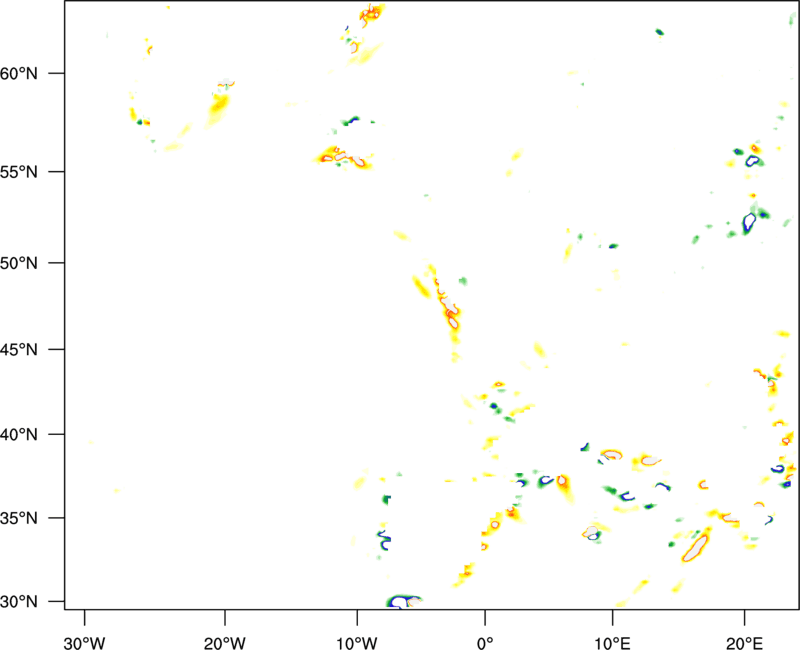Click the 35°N latitude label
Viewport: 800px width, 650px height.
click(19, 518)
